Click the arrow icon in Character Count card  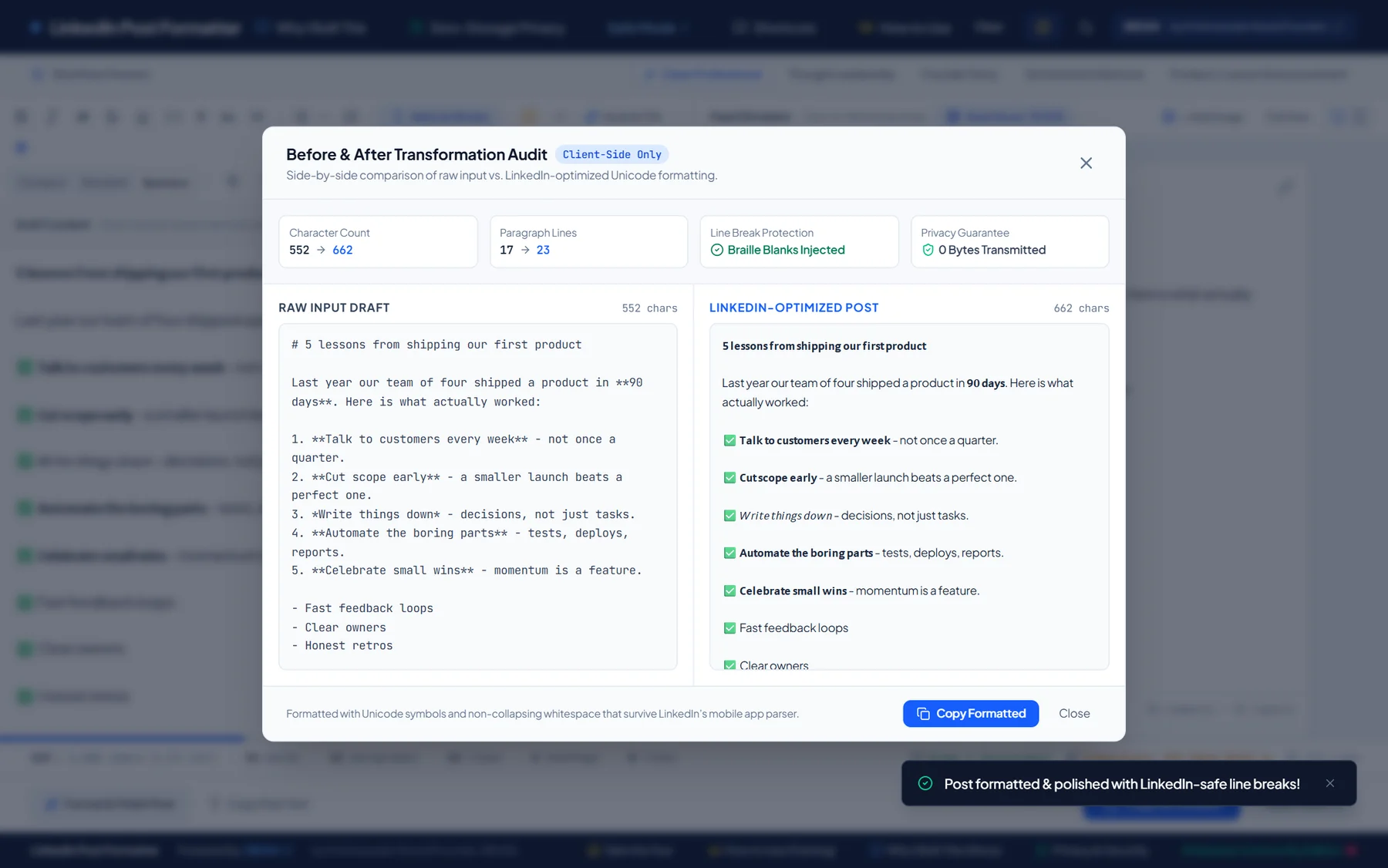321,250
